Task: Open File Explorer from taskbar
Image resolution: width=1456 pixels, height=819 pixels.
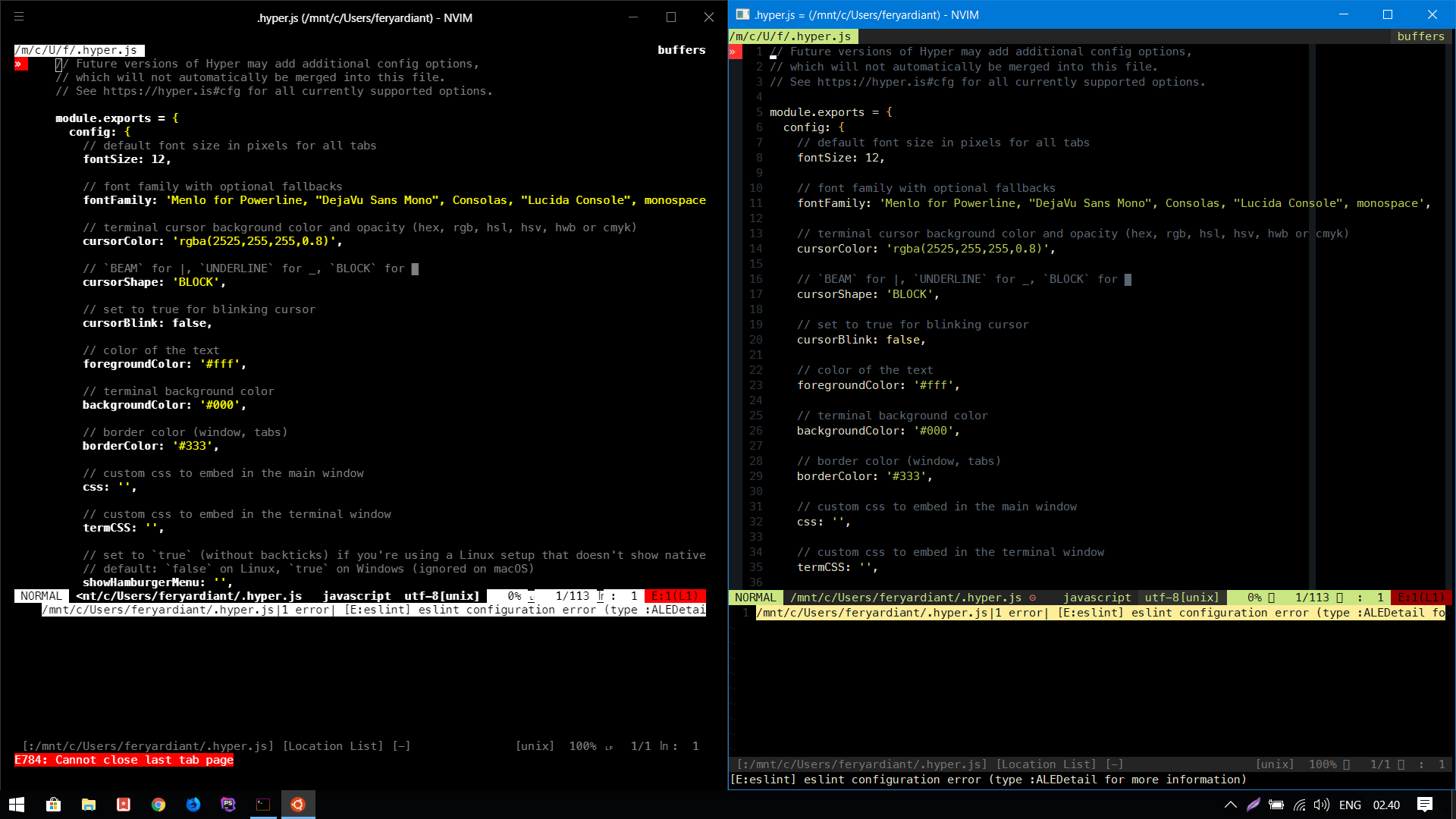Action: (89, 805)
